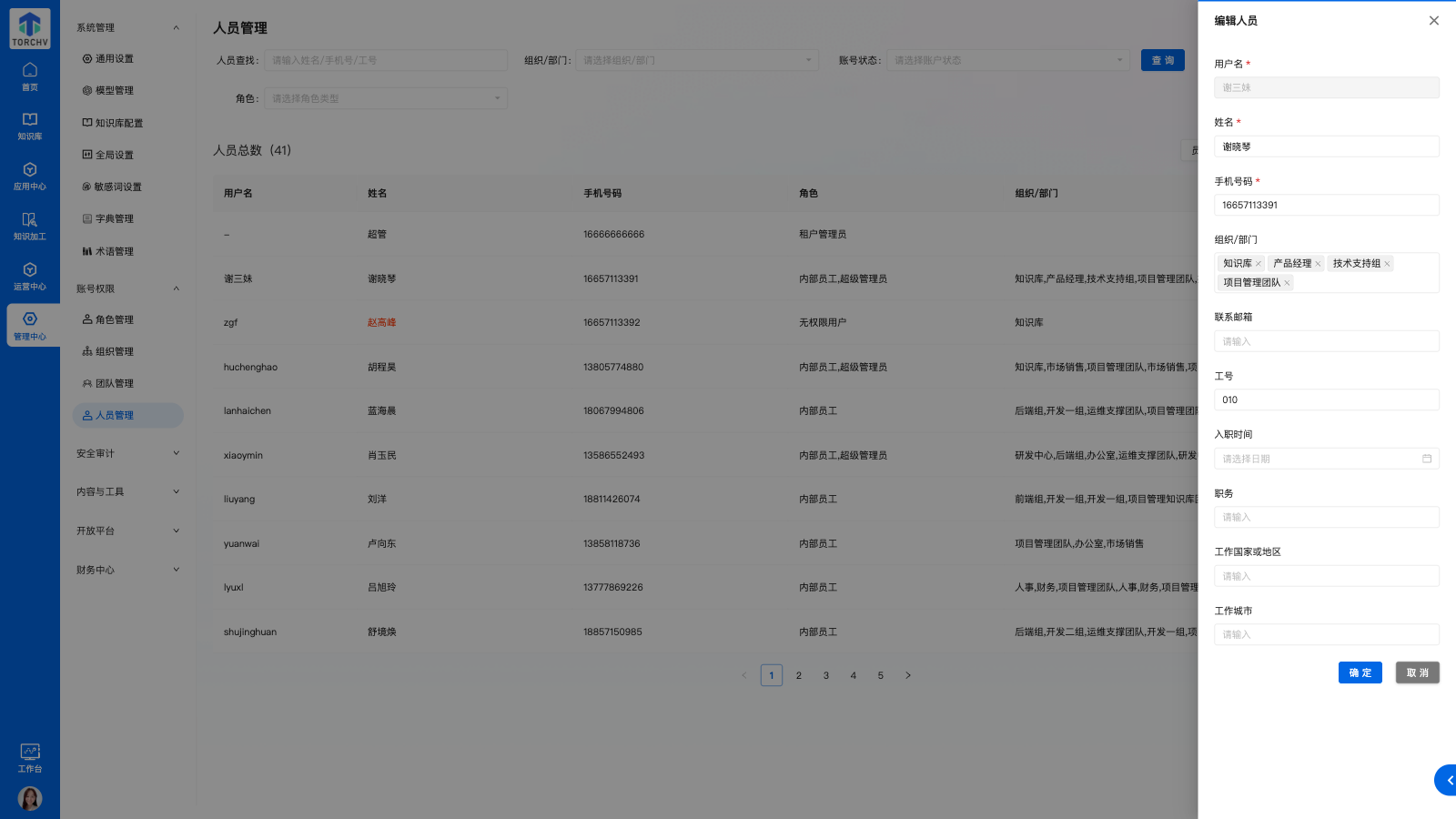
Task: Click the user avatar at sidebar bottom
Action: [30, 798]
